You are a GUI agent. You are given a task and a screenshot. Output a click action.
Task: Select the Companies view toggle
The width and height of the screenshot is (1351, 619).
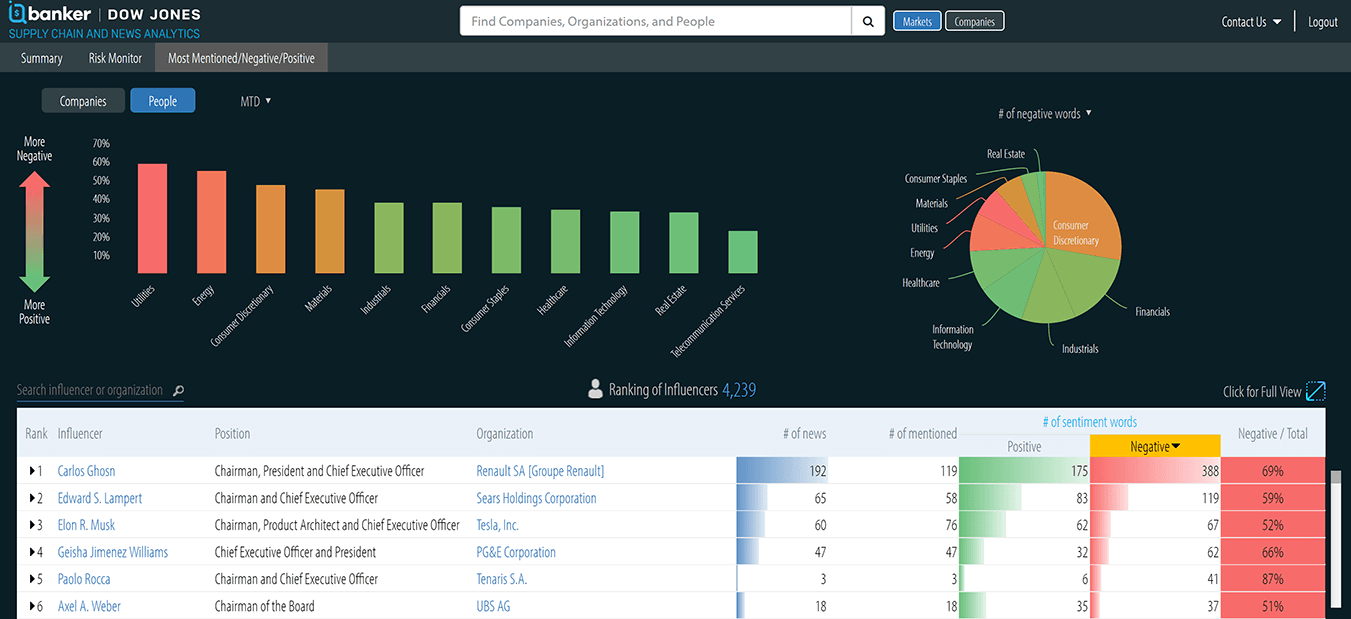pos(83,101)
